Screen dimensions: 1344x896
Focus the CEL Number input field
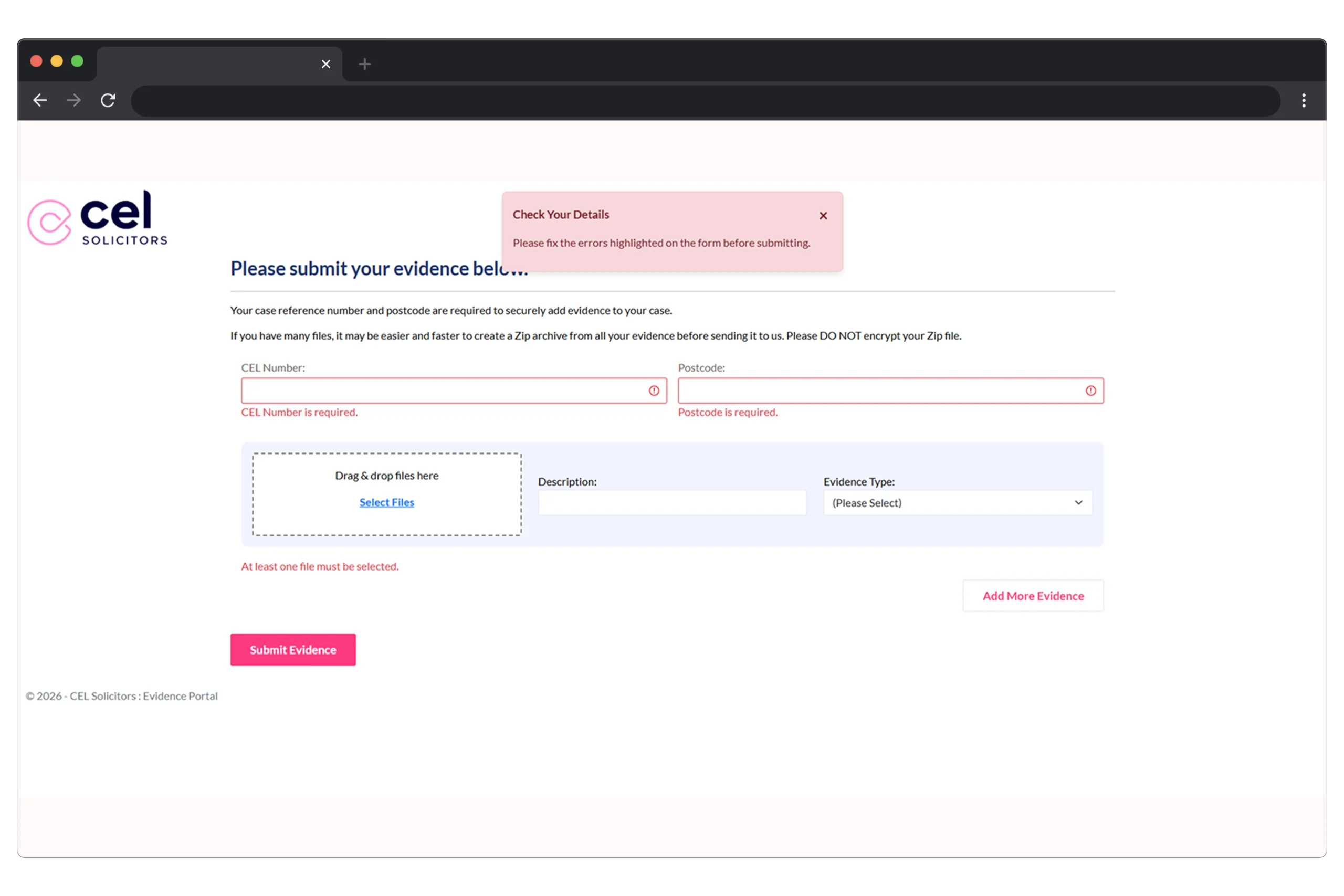point(454,391)
